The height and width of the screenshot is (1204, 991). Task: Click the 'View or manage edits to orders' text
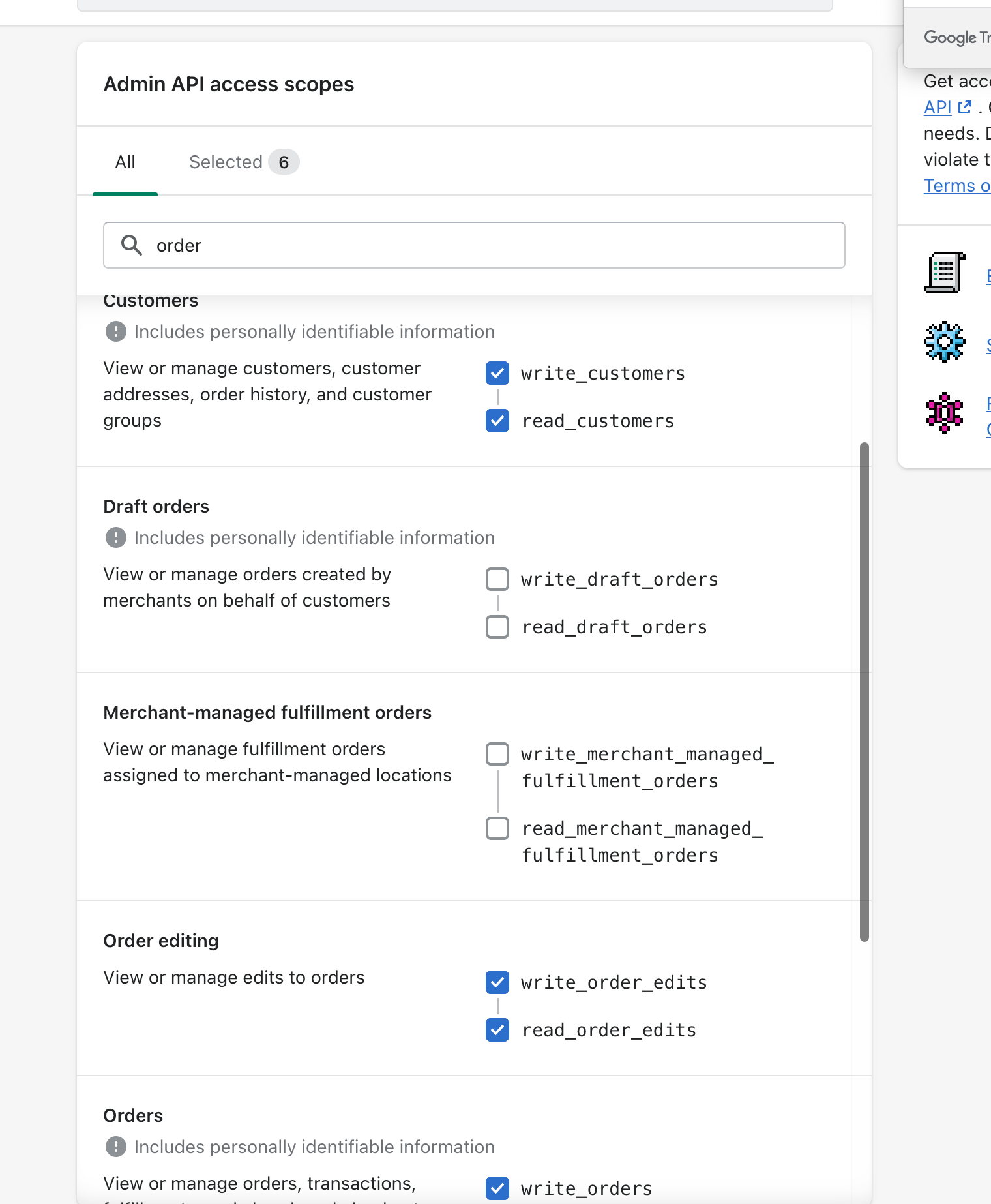coord(234,977)
